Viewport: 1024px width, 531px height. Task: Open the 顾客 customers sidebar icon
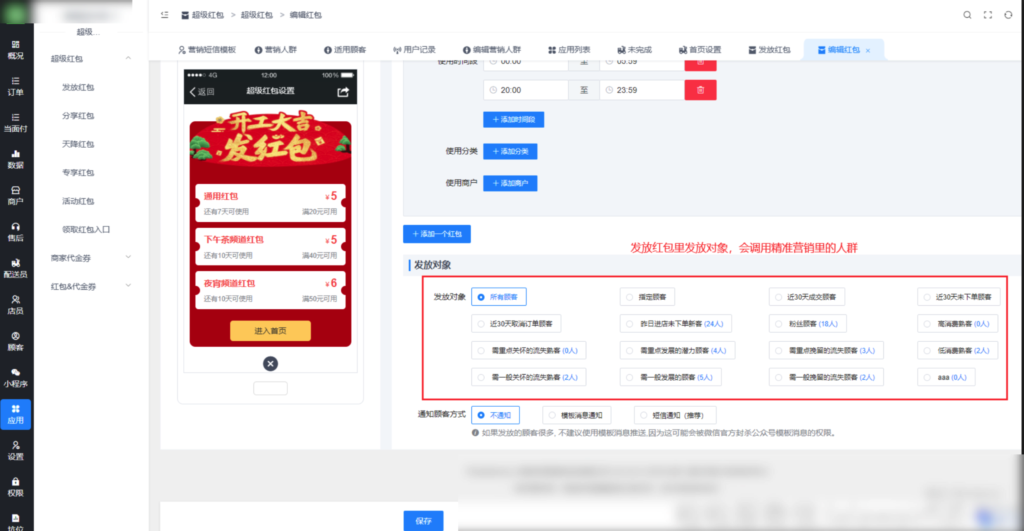16,341
